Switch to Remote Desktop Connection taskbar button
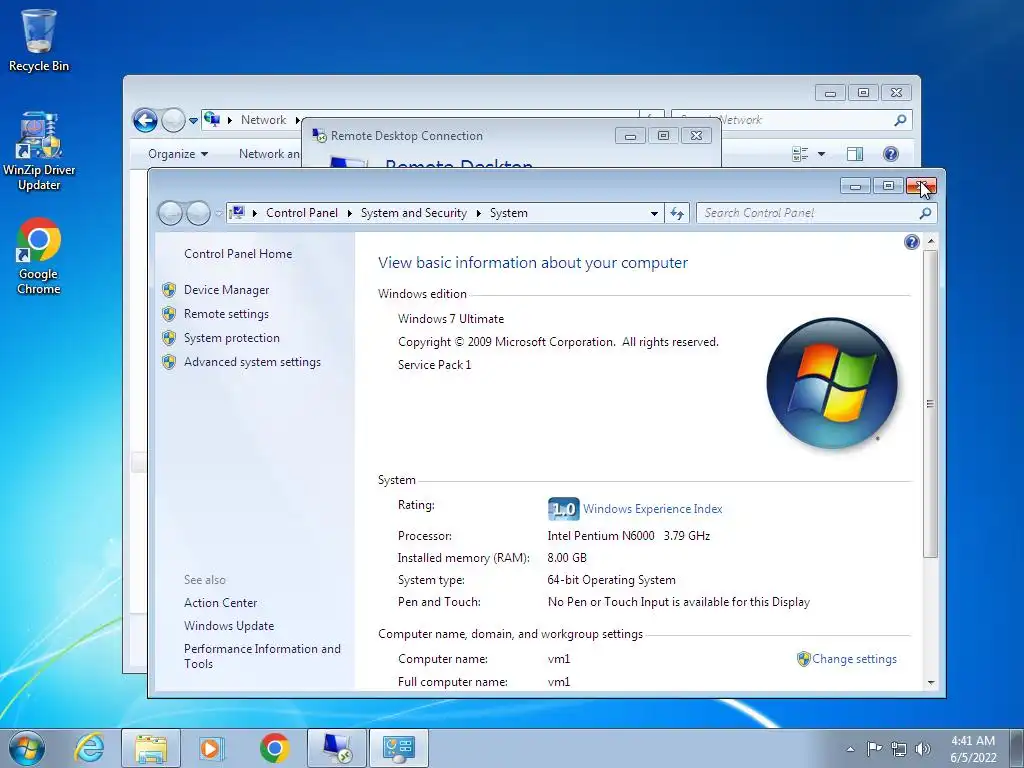 click(x=337, y=748)
